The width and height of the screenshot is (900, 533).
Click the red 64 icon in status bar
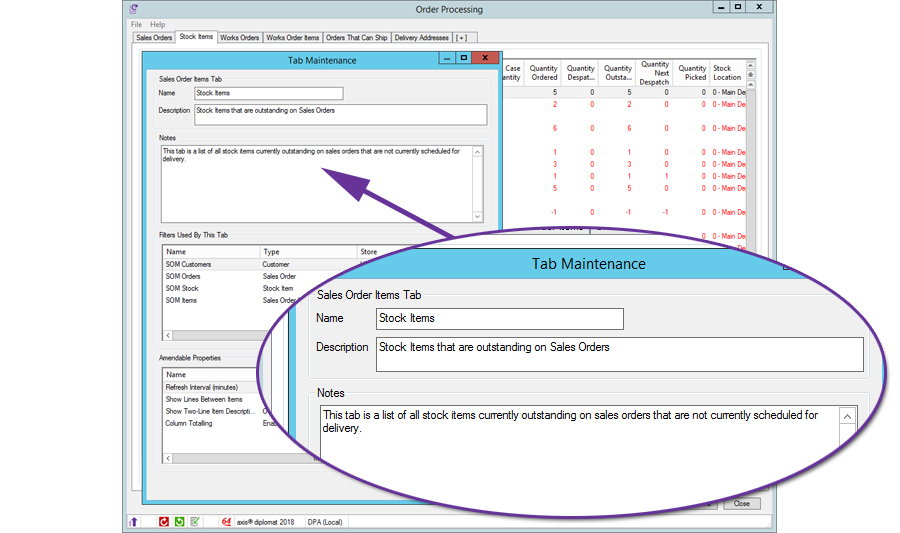226,522
